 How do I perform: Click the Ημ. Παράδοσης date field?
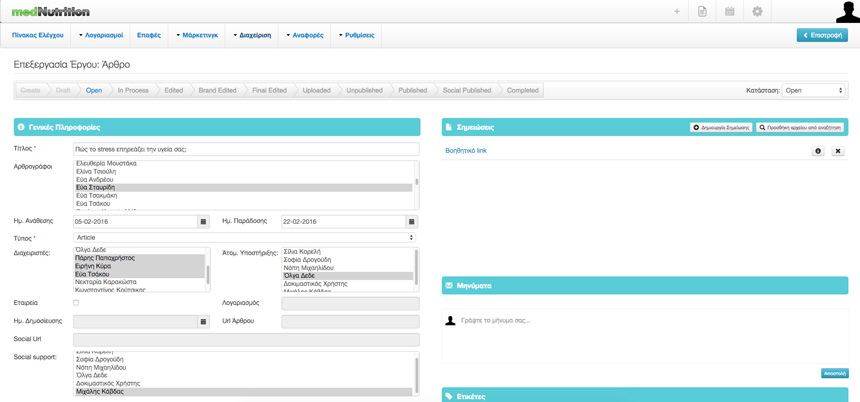[x=343, y=222]
